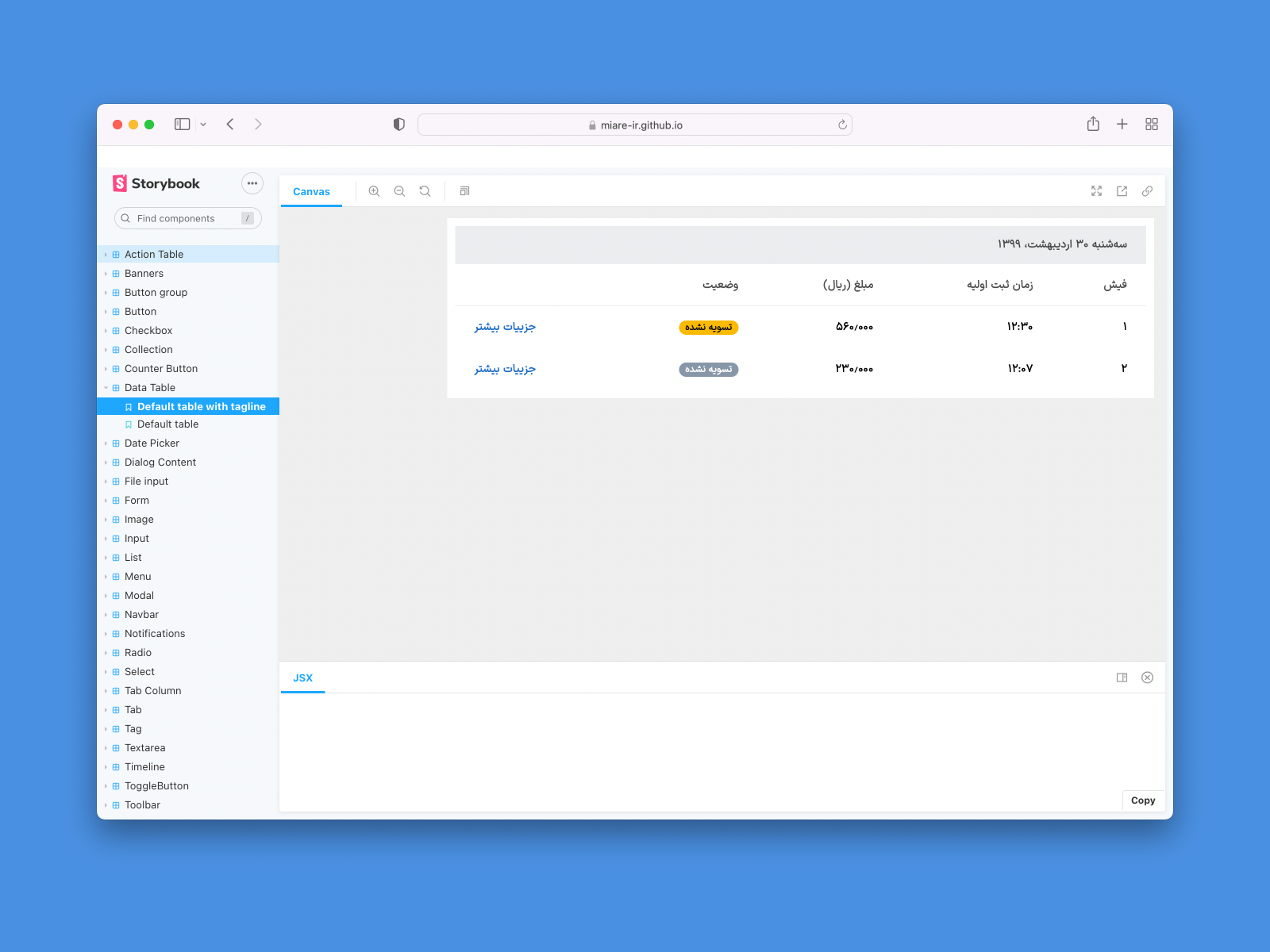Focus the Find components search field
The image size is (1270, 952).
(x=188, y=218)
